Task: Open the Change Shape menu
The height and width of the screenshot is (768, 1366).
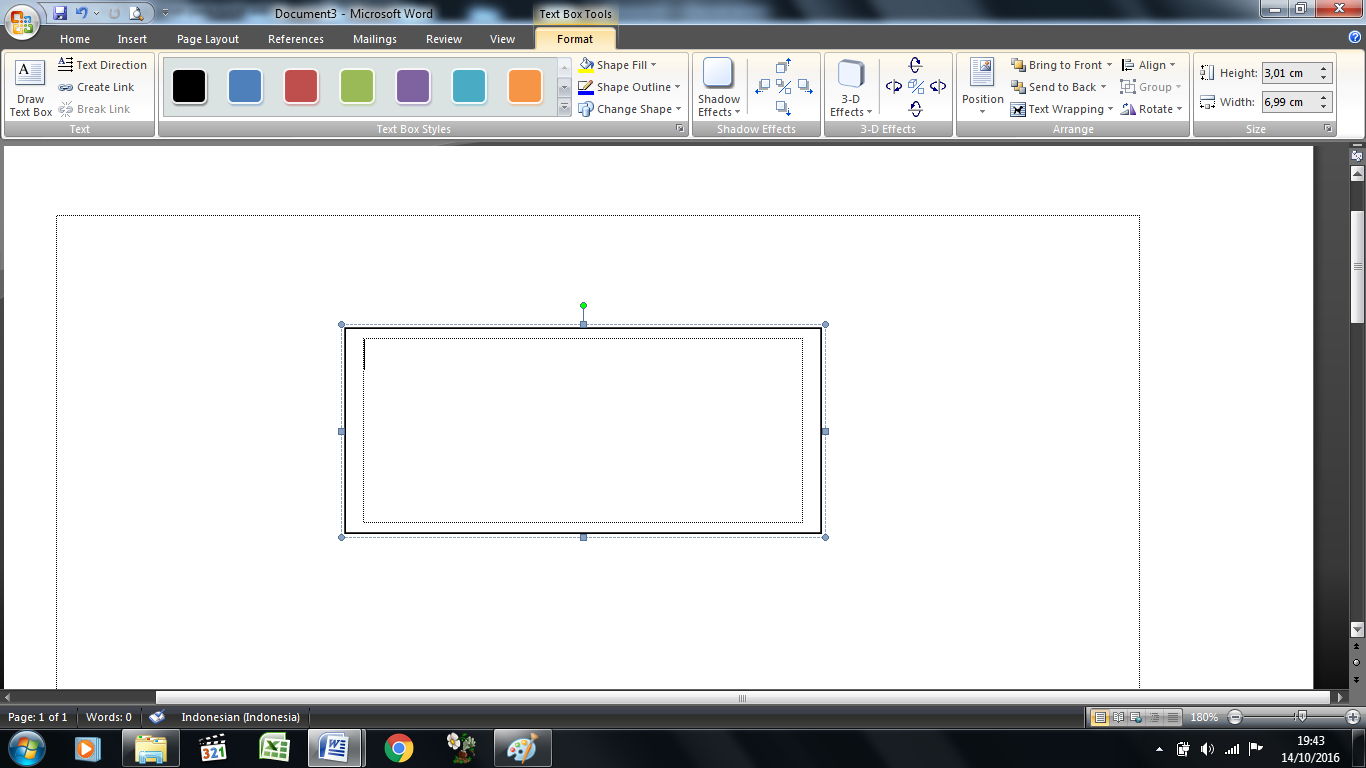Action: coord(630,109)
